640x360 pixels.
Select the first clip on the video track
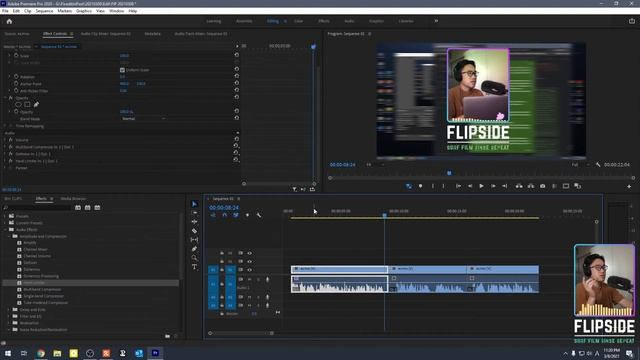(x=339, y=269)
